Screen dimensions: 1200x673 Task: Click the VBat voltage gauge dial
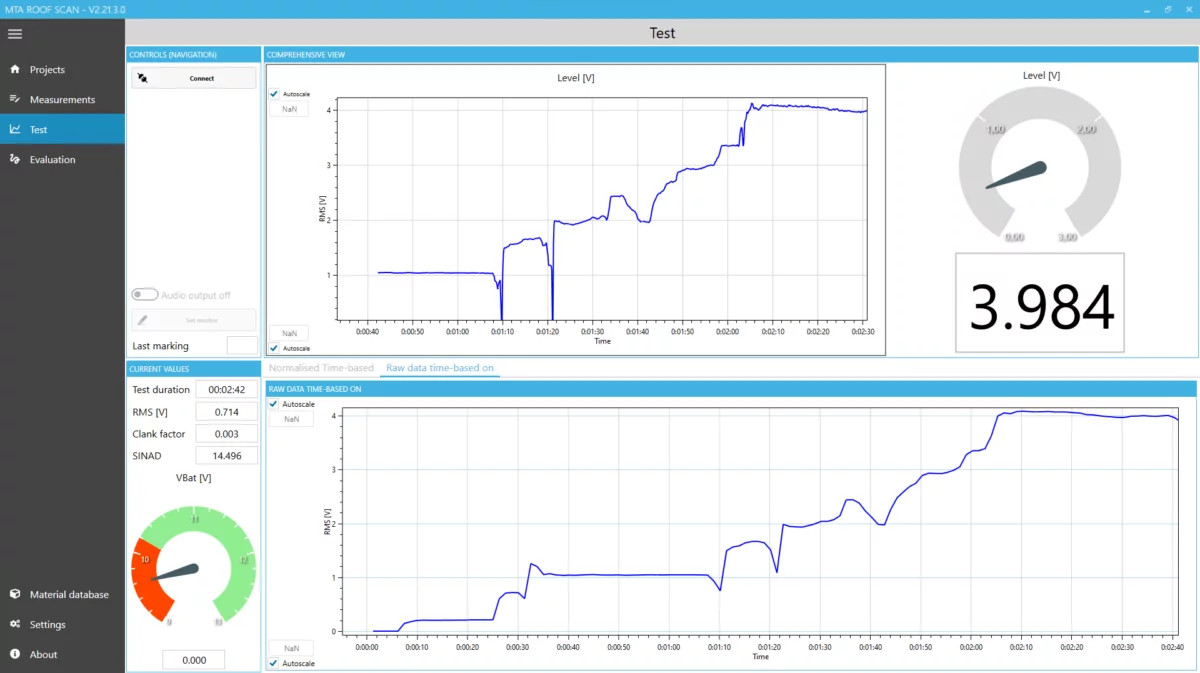coord(193,565)
